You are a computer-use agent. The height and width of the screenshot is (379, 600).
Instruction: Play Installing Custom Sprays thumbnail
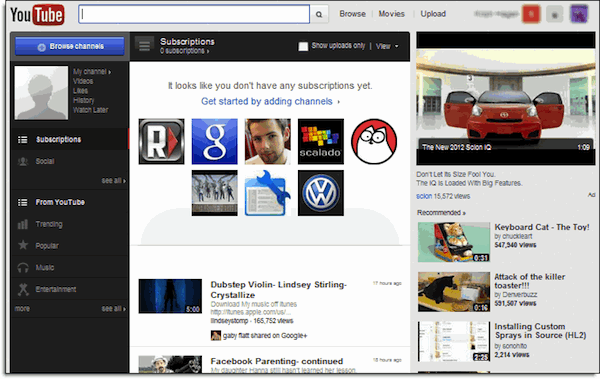tap(454, 341)
